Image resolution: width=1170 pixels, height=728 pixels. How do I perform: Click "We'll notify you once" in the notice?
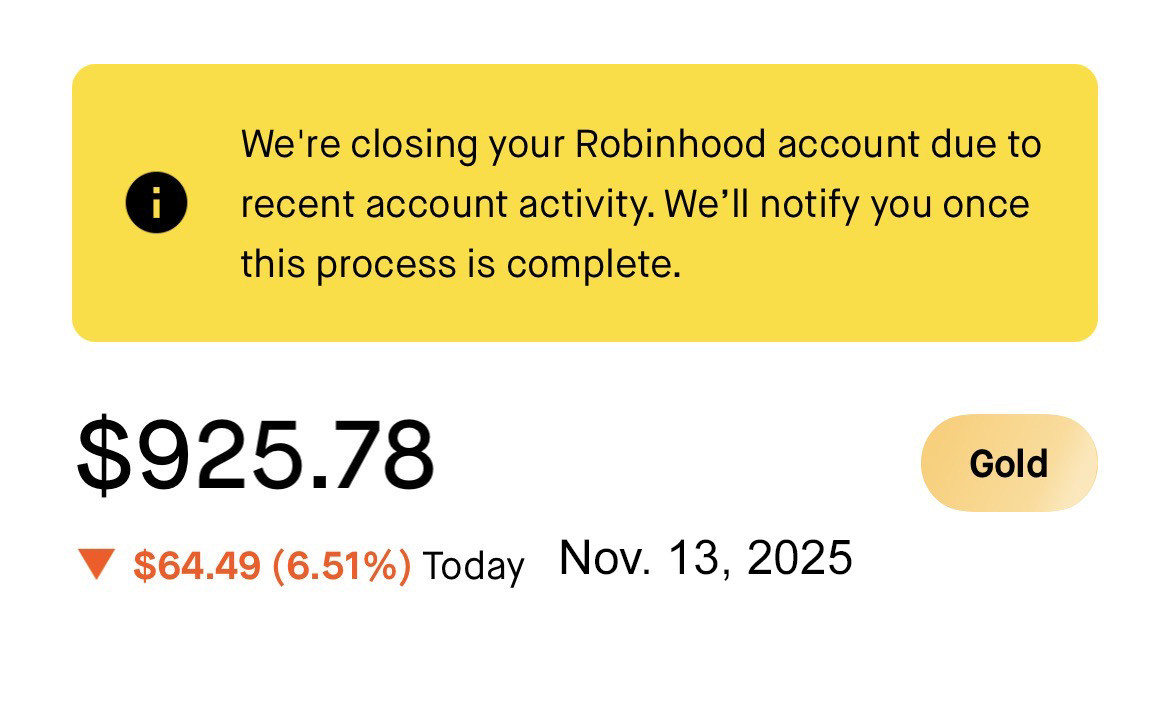847,204
